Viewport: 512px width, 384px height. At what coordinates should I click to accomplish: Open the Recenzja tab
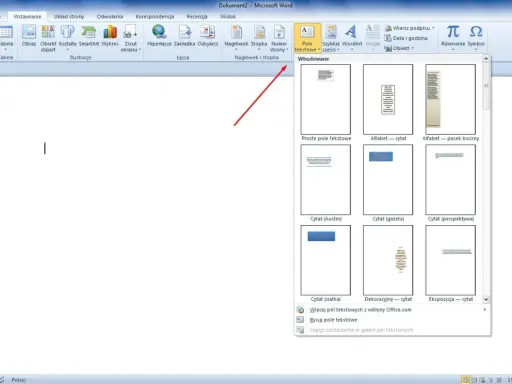tap(197, 16)
